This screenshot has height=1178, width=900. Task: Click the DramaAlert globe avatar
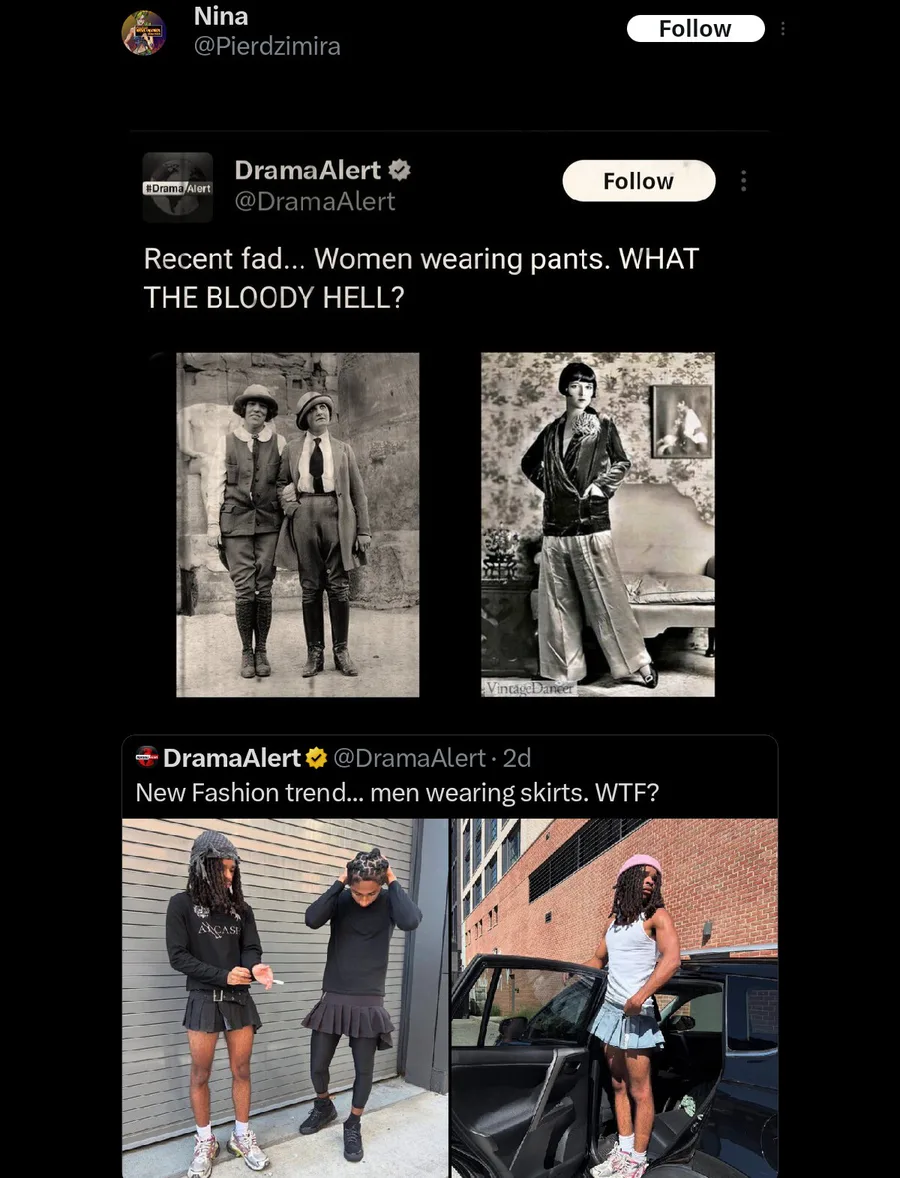(x=178, y=188)
